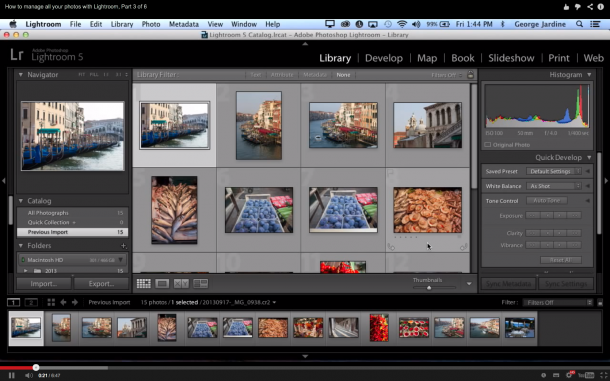610x381 pixels.
Task: Click the thumbs up icon at top
Action: (x=566, y=7)
